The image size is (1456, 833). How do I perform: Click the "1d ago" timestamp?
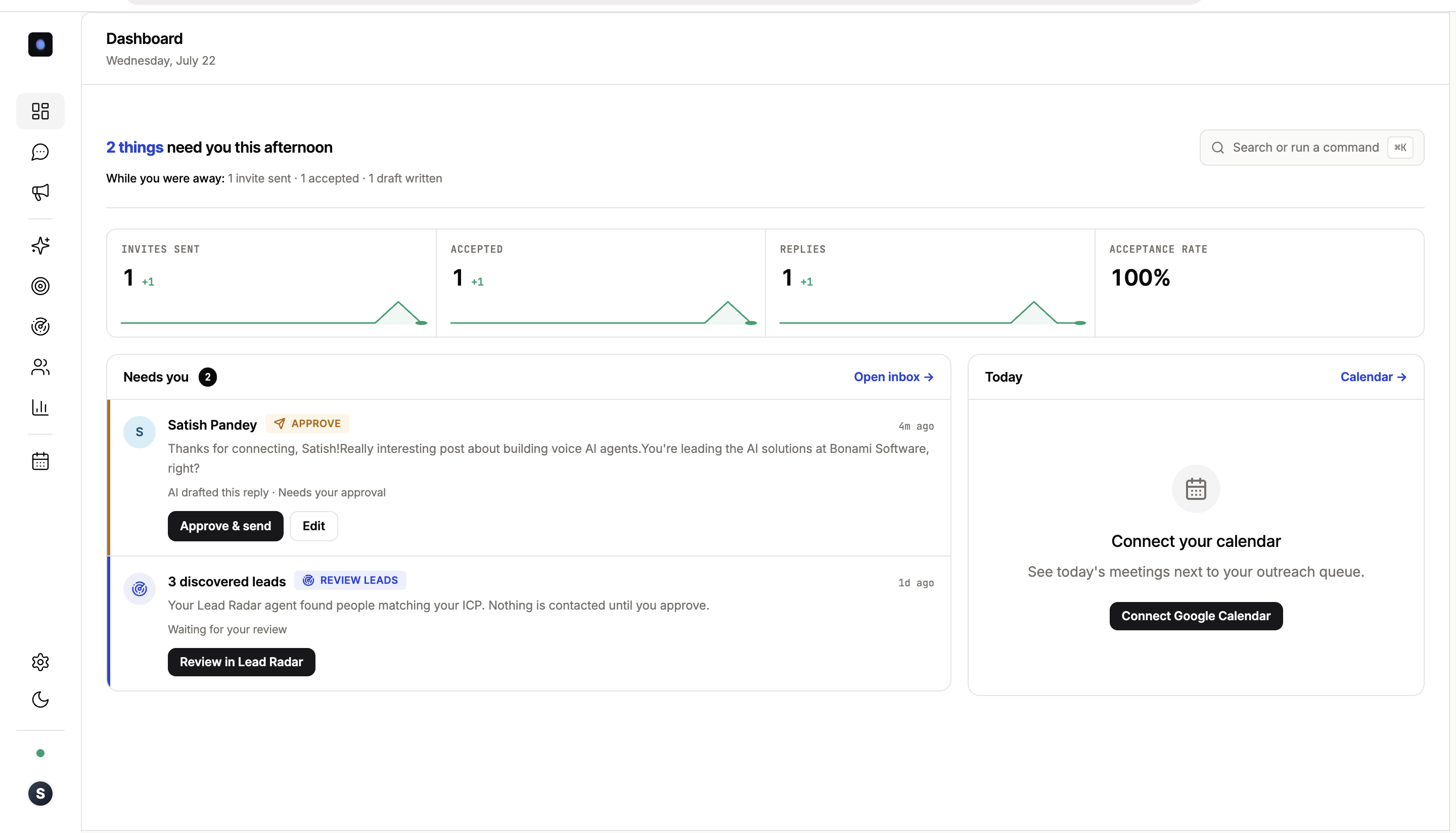916,583
